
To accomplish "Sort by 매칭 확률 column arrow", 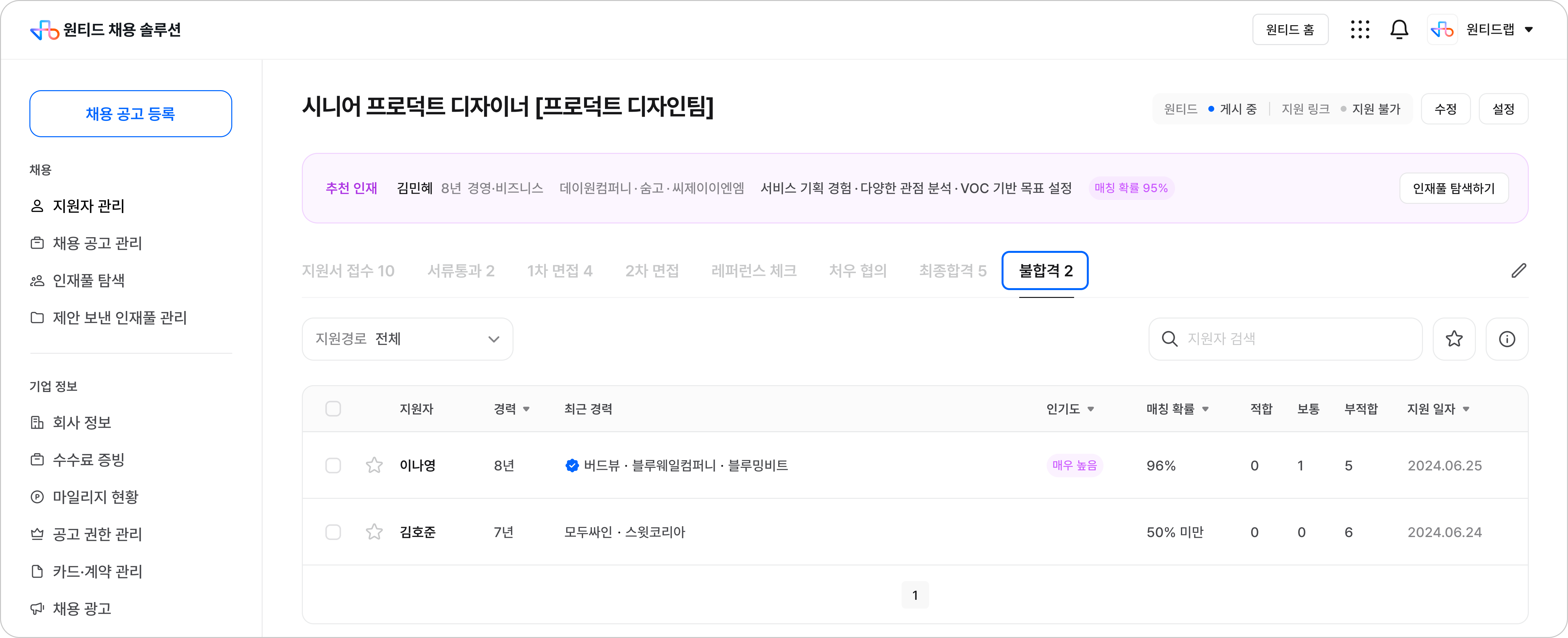I will coord(1205,409).
